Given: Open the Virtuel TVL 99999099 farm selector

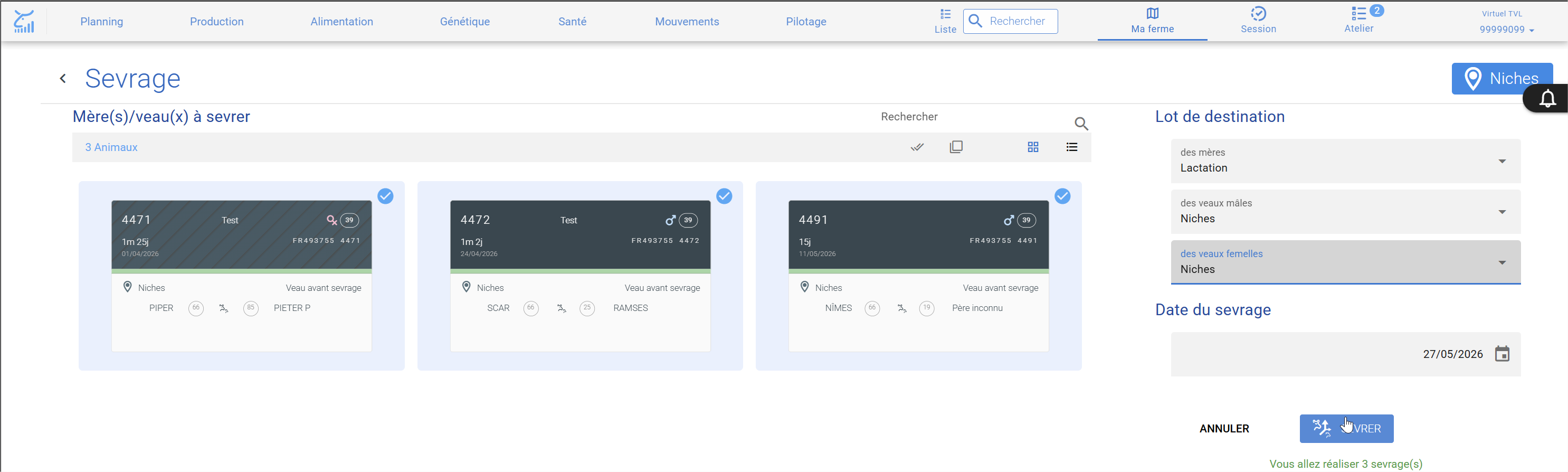Looking at the screenshot, I should point(1506,22).
